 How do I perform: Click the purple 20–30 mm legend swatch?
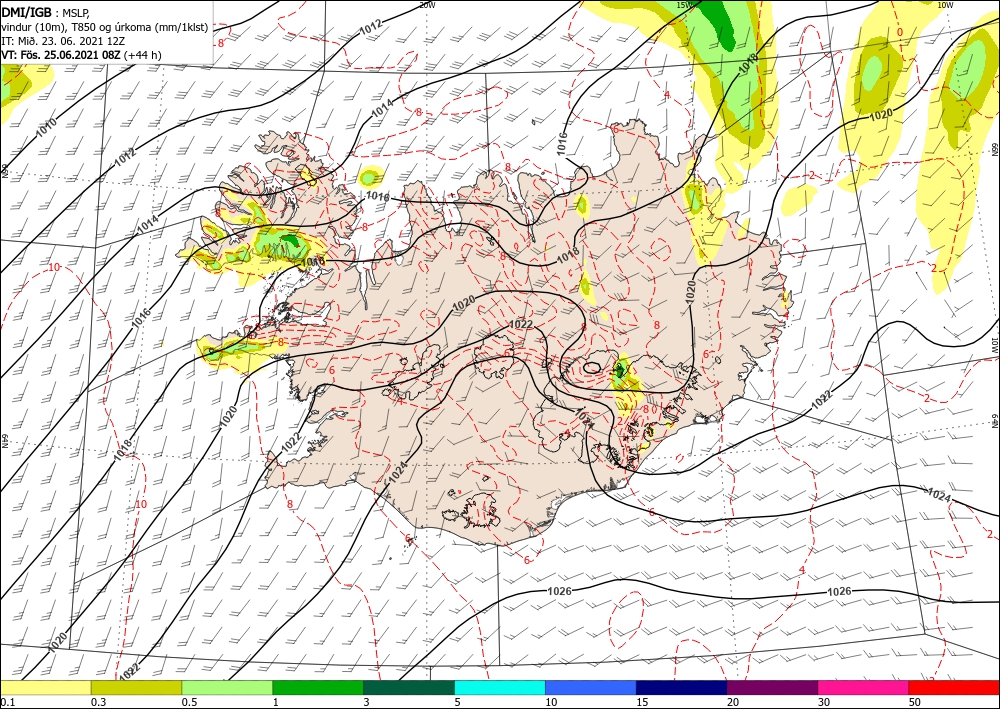[772, 687]
